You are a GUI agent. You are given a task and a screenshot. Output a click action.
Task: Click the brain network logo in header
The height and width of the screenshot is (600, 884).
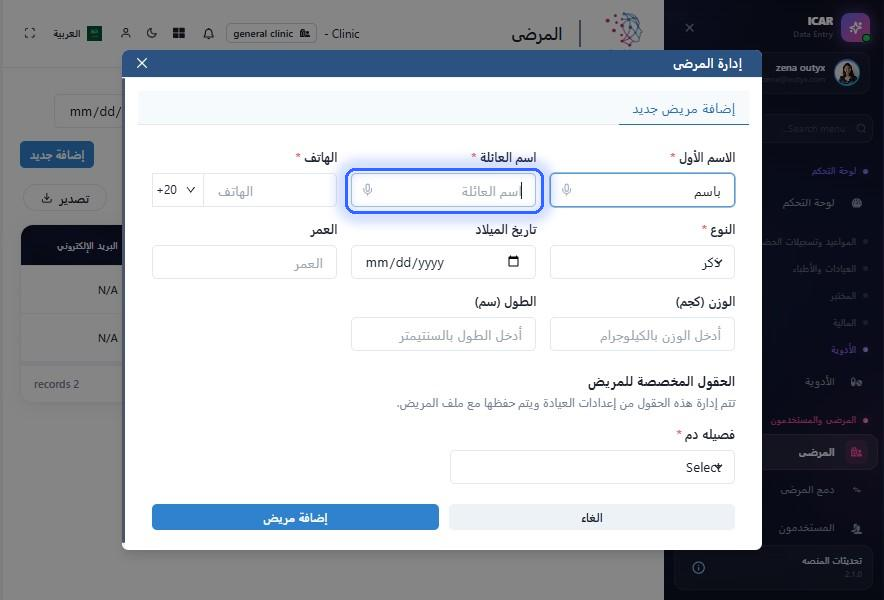click(x=624, y=28)
